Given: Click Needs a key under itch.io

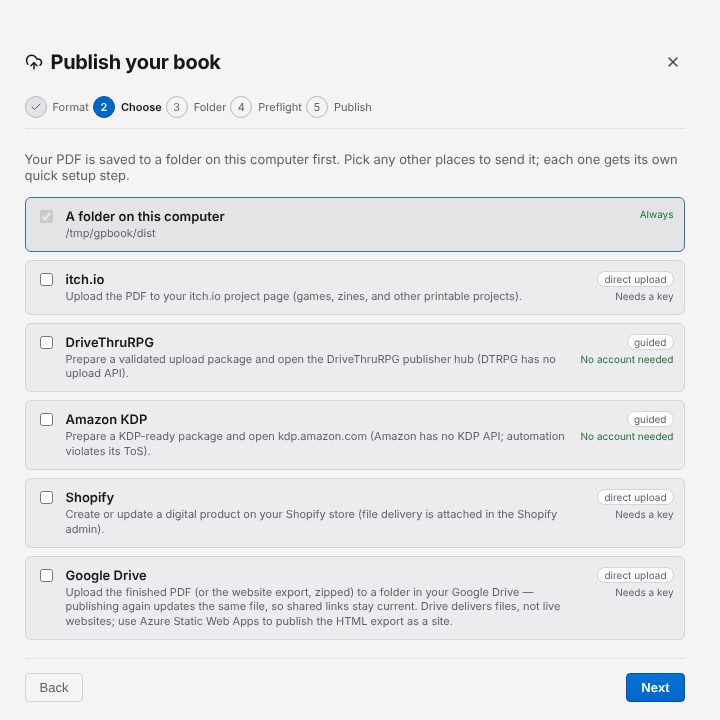Looking at the screenshot, I should click(x=644, y=297).
